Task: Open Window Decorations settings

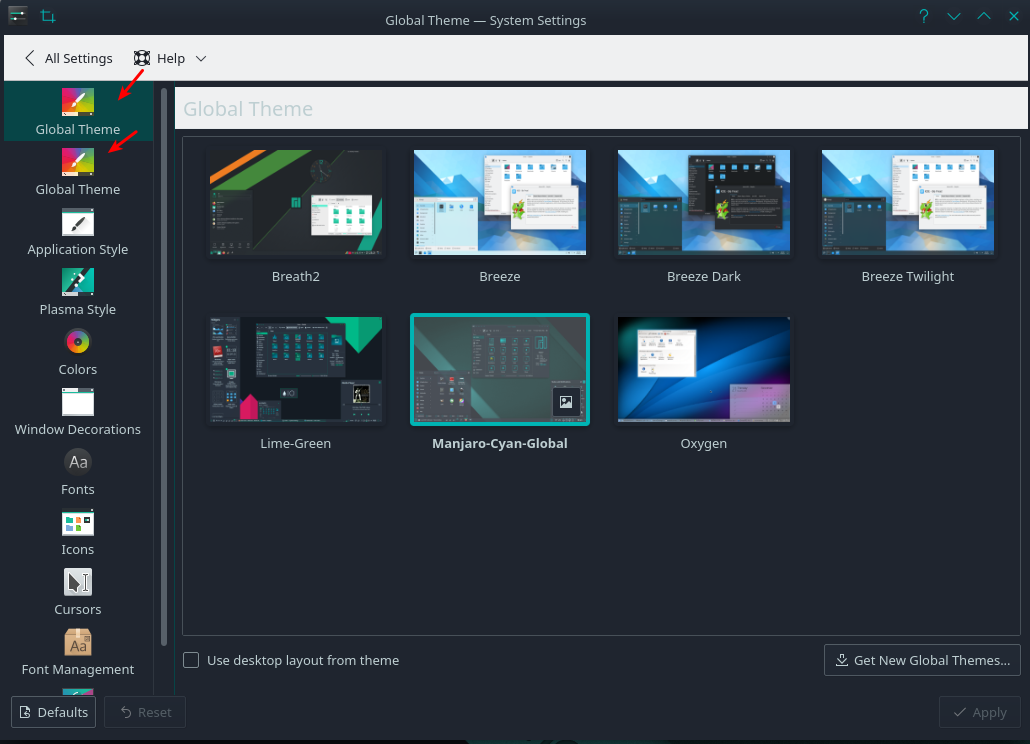Action: pyautogui.click(x=78, y=412)
